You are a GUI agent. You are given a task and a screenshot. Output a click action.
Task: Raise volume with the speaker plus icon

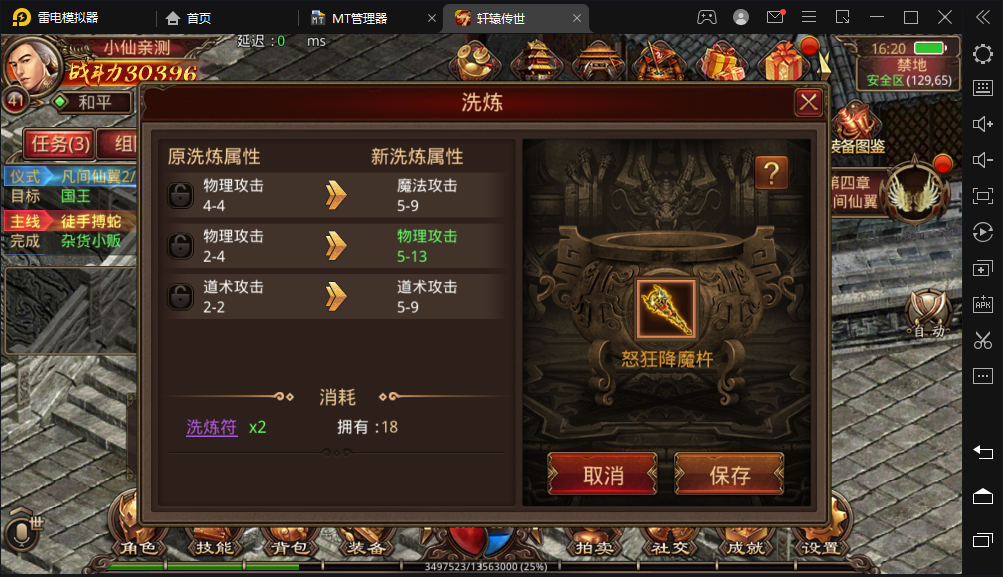coord(983,123)
